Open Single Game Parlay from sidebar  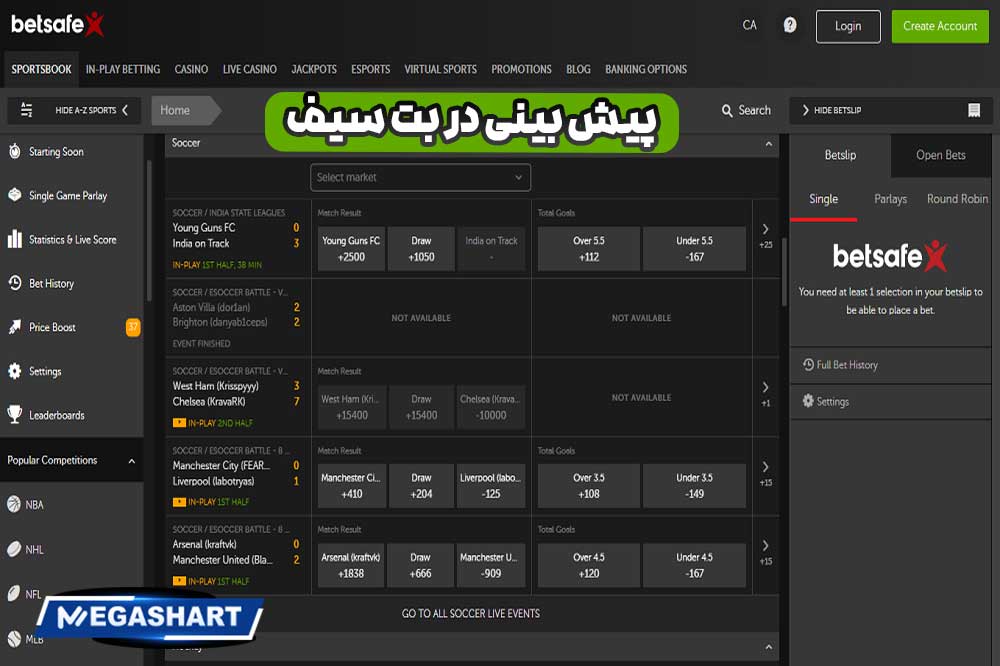tap(13, 196)
